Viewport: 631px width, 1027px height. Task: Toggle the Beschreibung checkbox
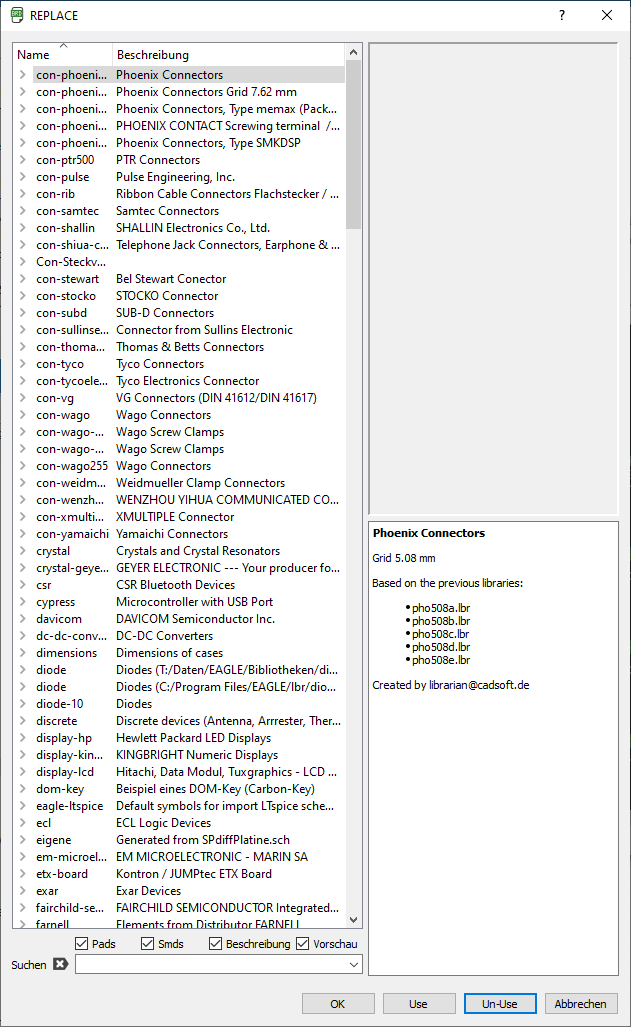coord(216,944)
